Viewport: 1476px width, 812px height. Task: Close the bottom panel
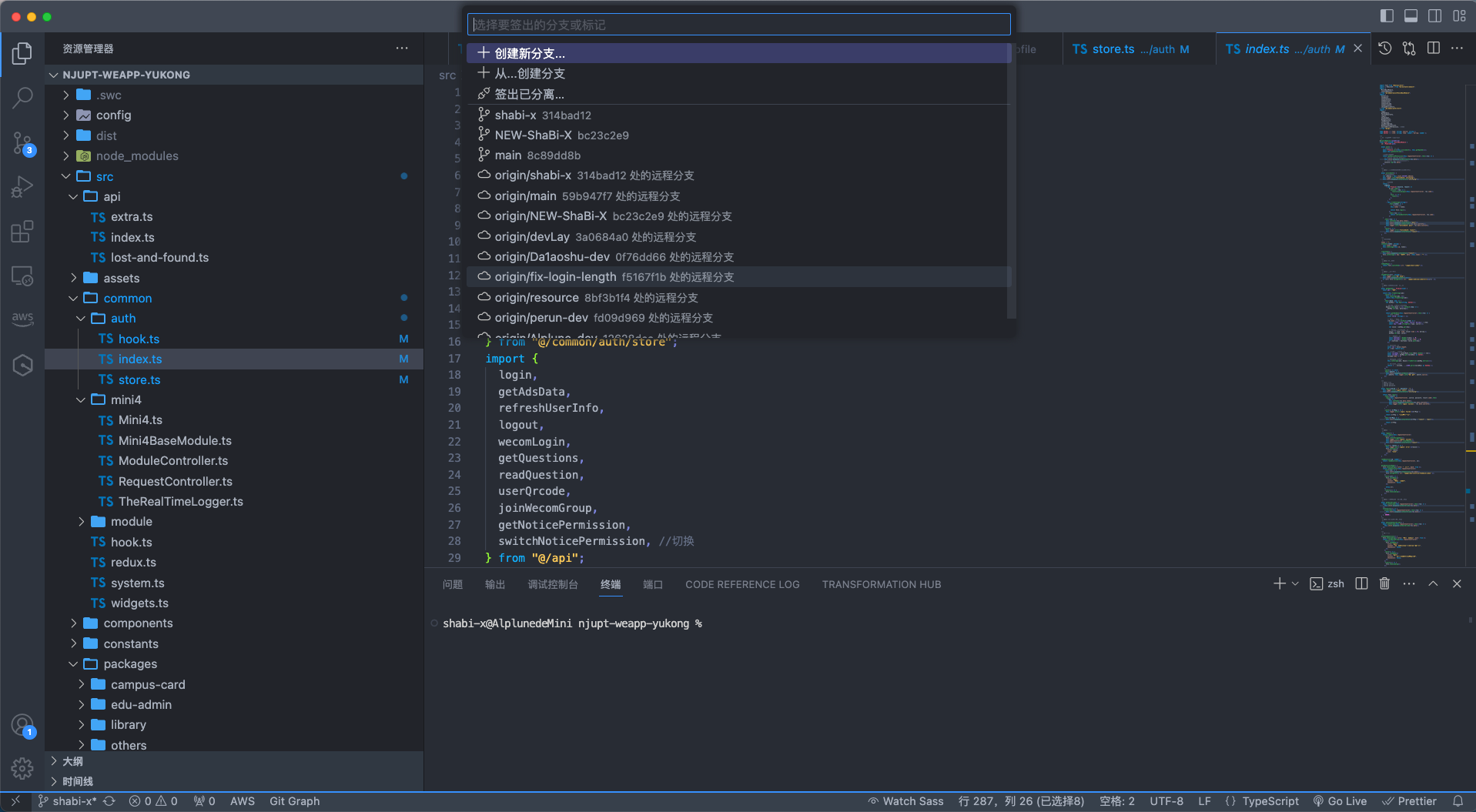click(x=1457, y=583)
